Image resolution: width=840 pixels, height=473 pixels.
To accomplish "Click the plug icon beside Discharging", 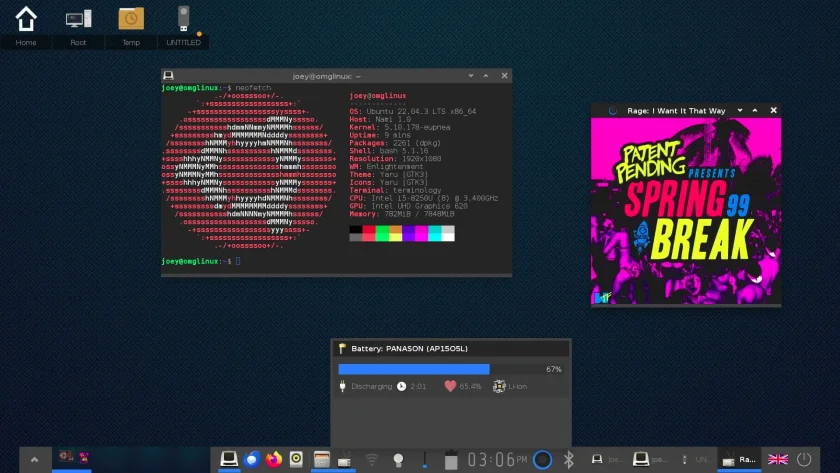I will (x=343, y=386).
